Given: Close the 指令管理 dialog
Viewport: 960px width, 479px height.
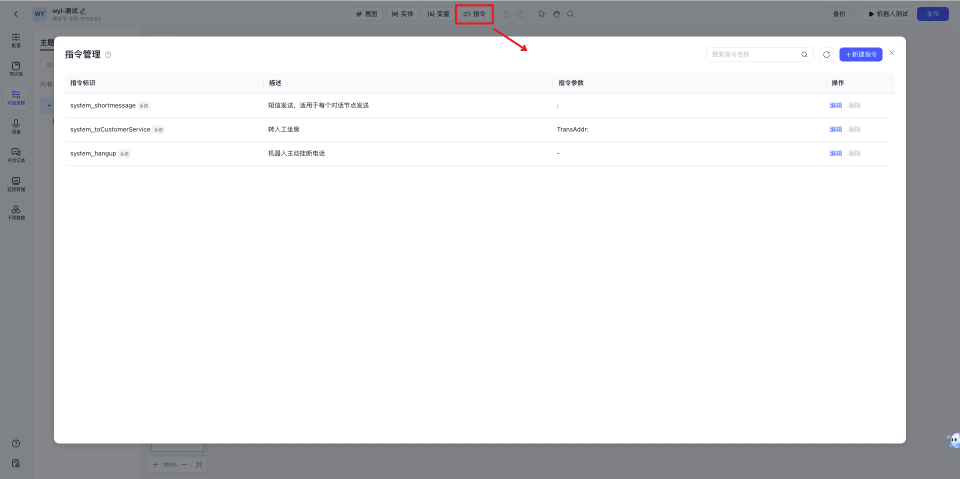Looking at the screenshot, I should click(892, 52).
